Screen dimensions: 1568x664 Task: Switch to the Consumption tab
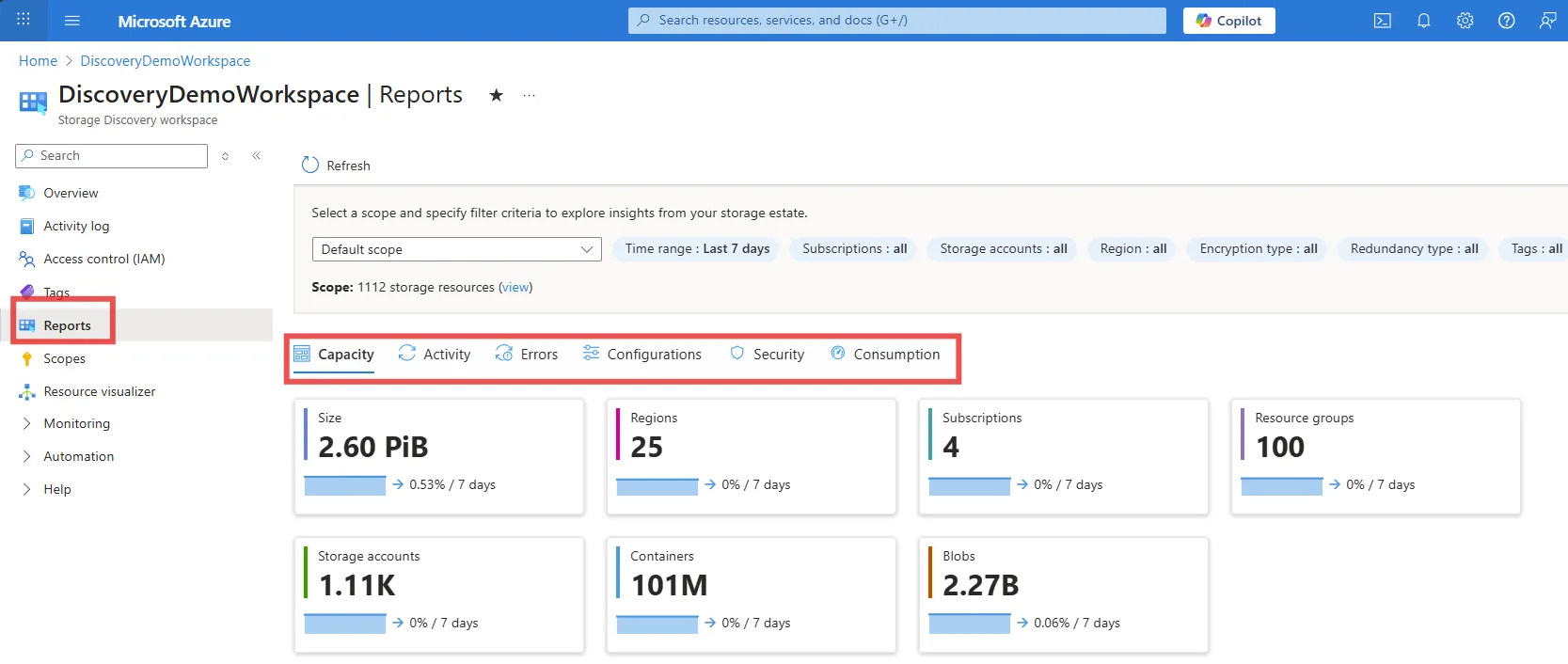885,355
